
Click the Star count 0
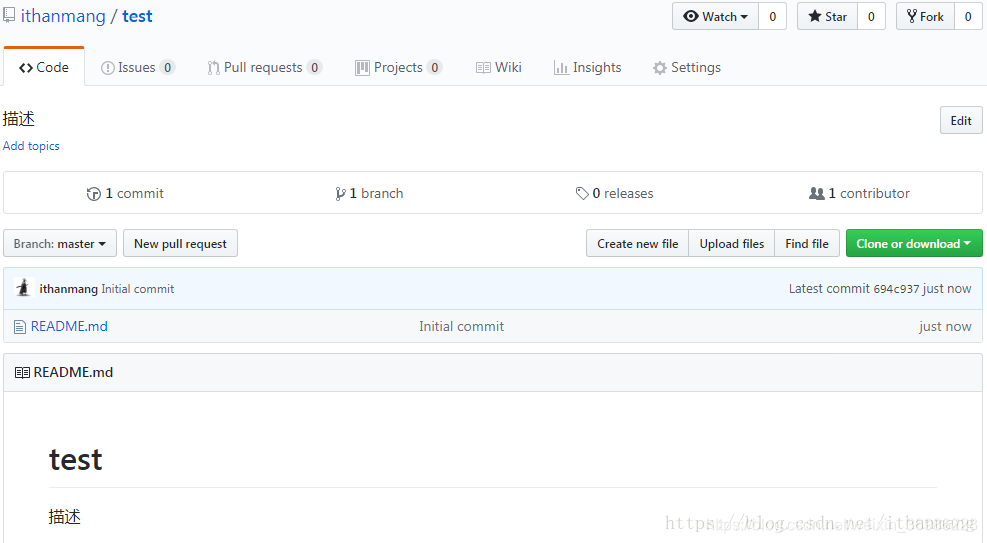coord(871,16)
